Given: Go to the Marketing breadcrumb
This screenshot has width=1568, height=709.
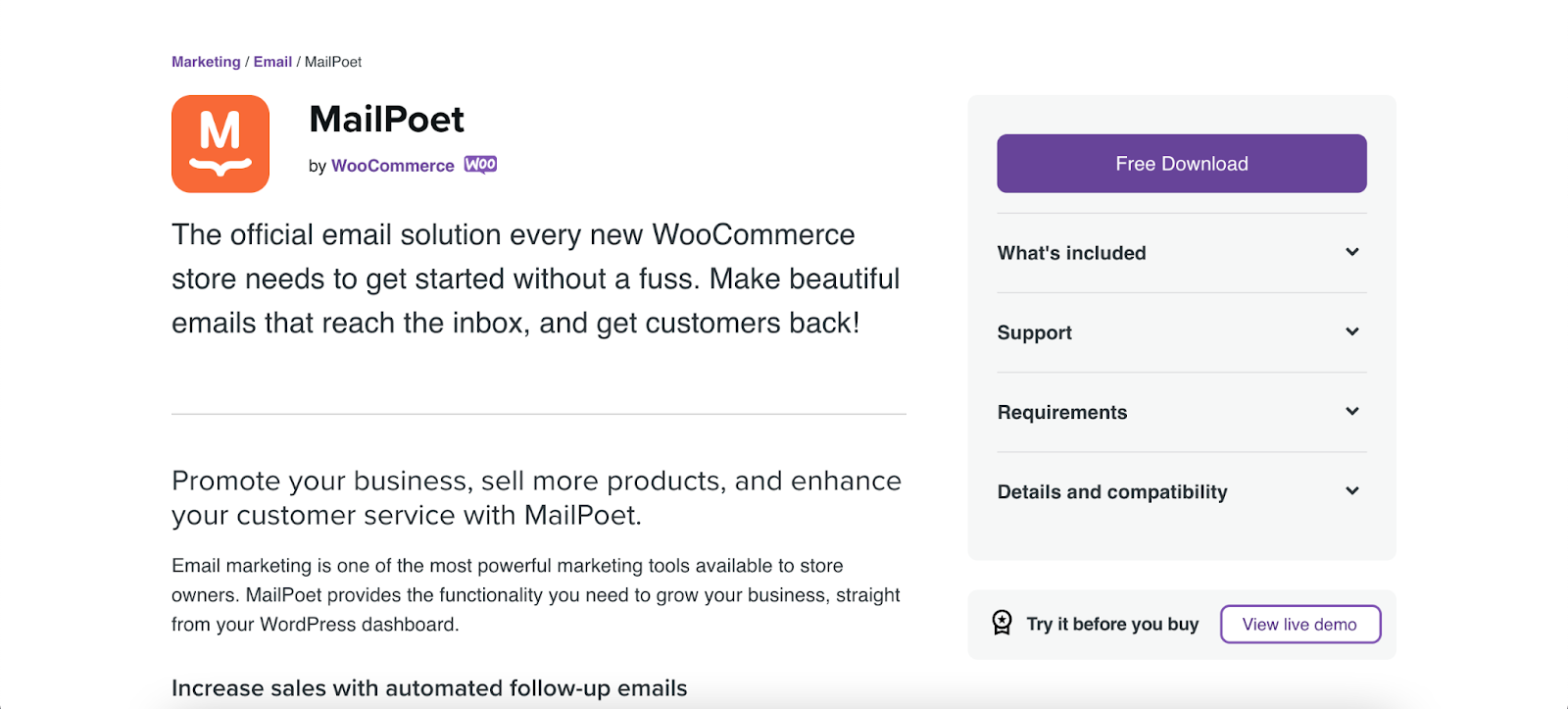Looking at the screenshot, I should coord(206,62).
